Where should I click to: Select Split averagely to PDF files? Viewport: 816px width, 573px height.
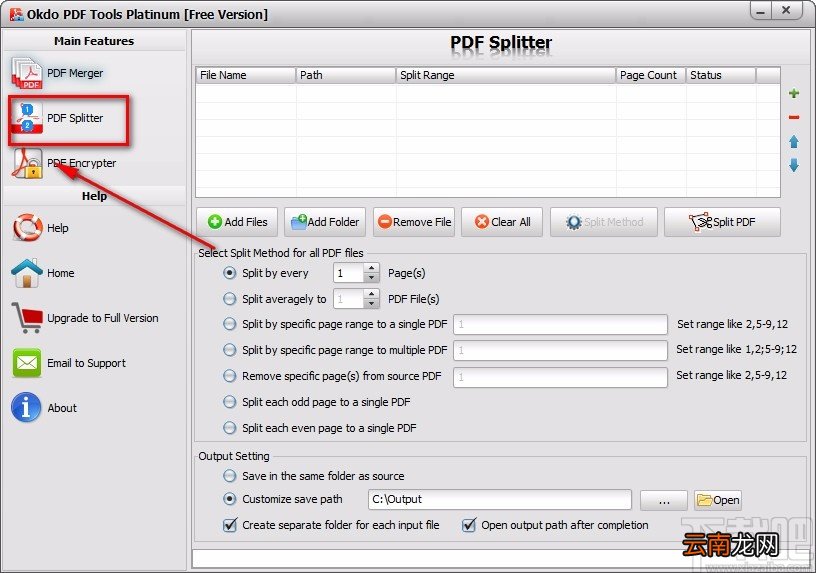coord(230,299)
